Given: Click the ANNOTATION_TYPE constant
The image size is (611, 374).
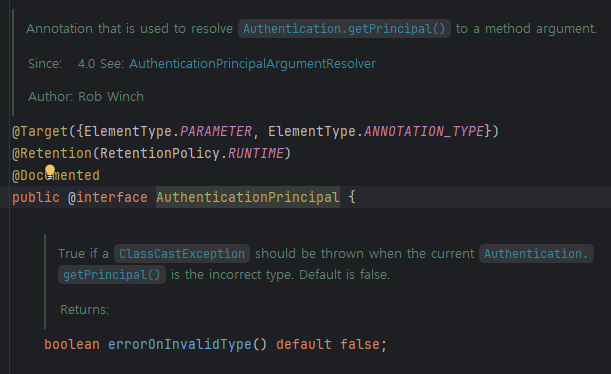Looking at the screenshot, I should click(x=424, y=131).
